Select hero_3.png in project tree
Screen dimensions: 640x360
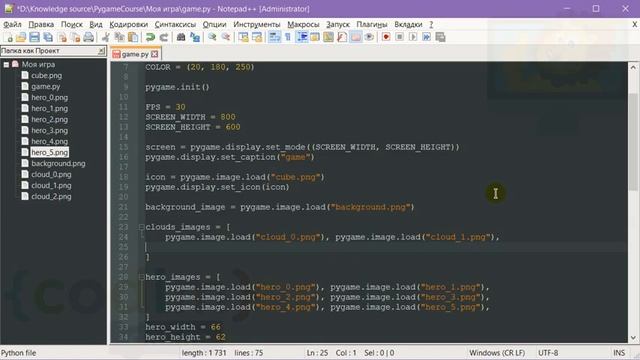point(49,131)
